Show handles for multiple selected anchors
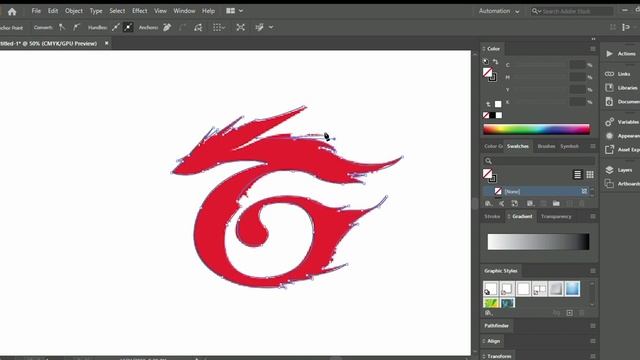Screen dimensions: 640x360 [x=116, y=27]
